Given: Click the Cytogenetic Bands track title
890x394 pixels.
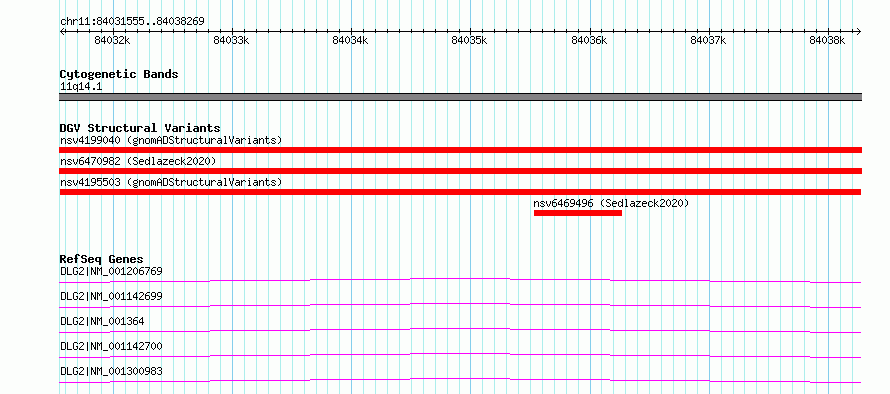Looking at the screenshot, I should [119, 74].
